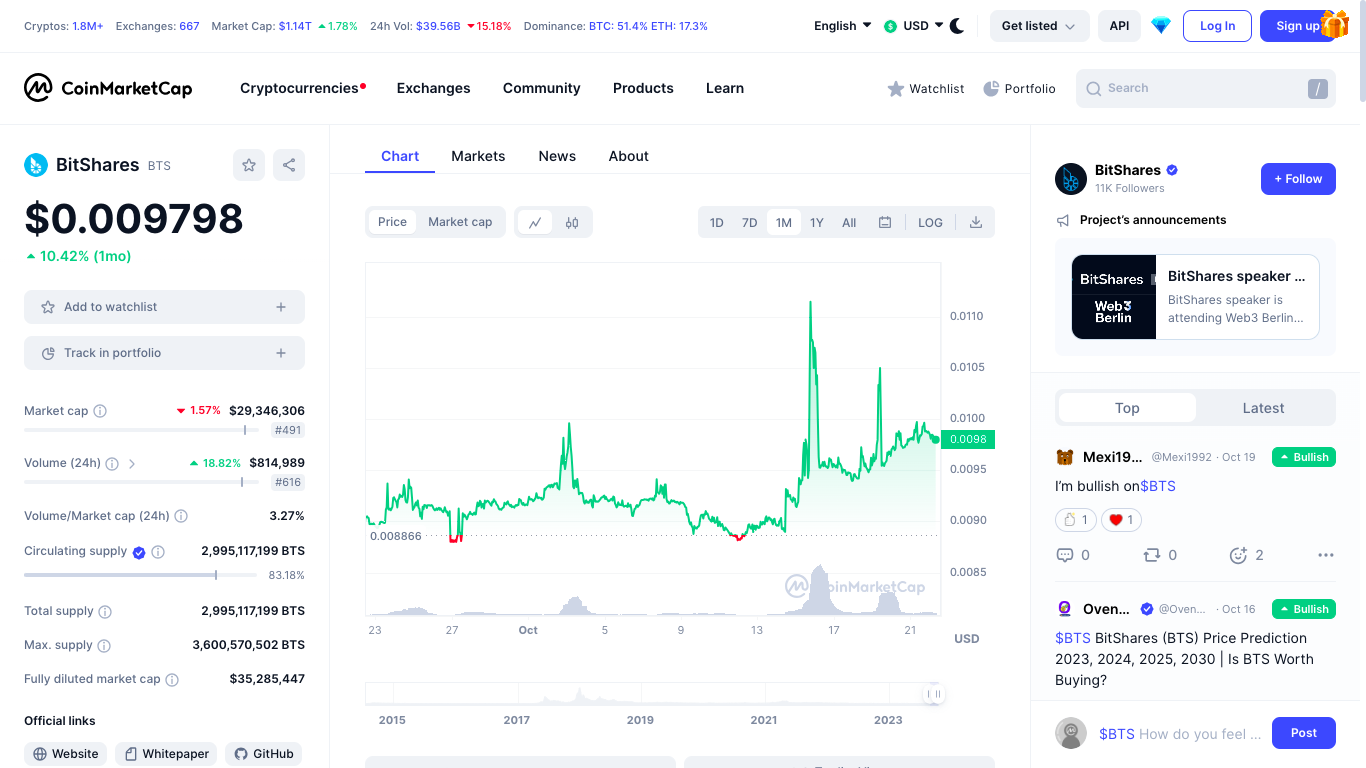Select 1Y chart range
This screenshot has height=768, width=1366.
tap(817, 222)
